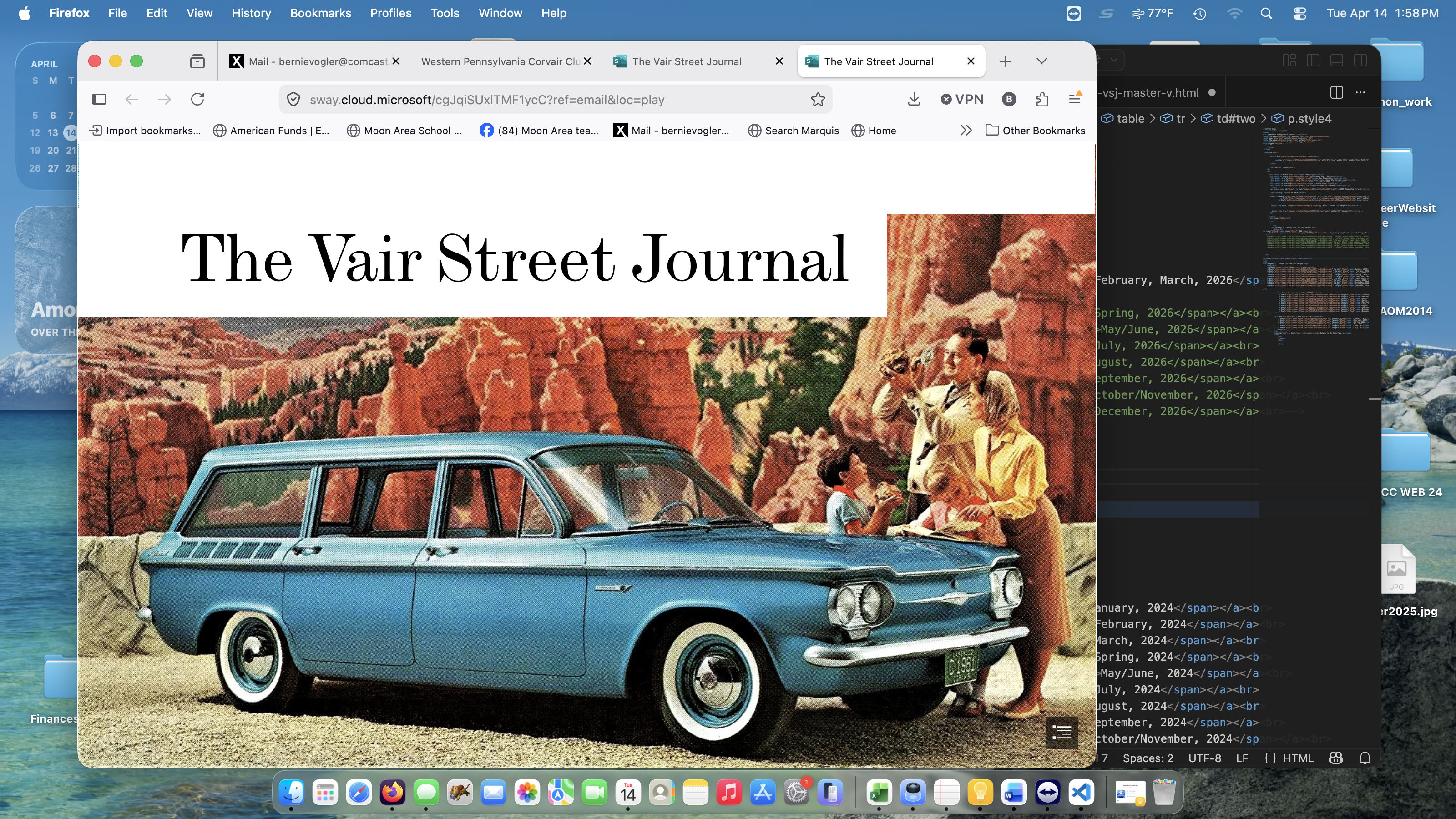Open Time Machine icon in menu bar

point(1199,13)
